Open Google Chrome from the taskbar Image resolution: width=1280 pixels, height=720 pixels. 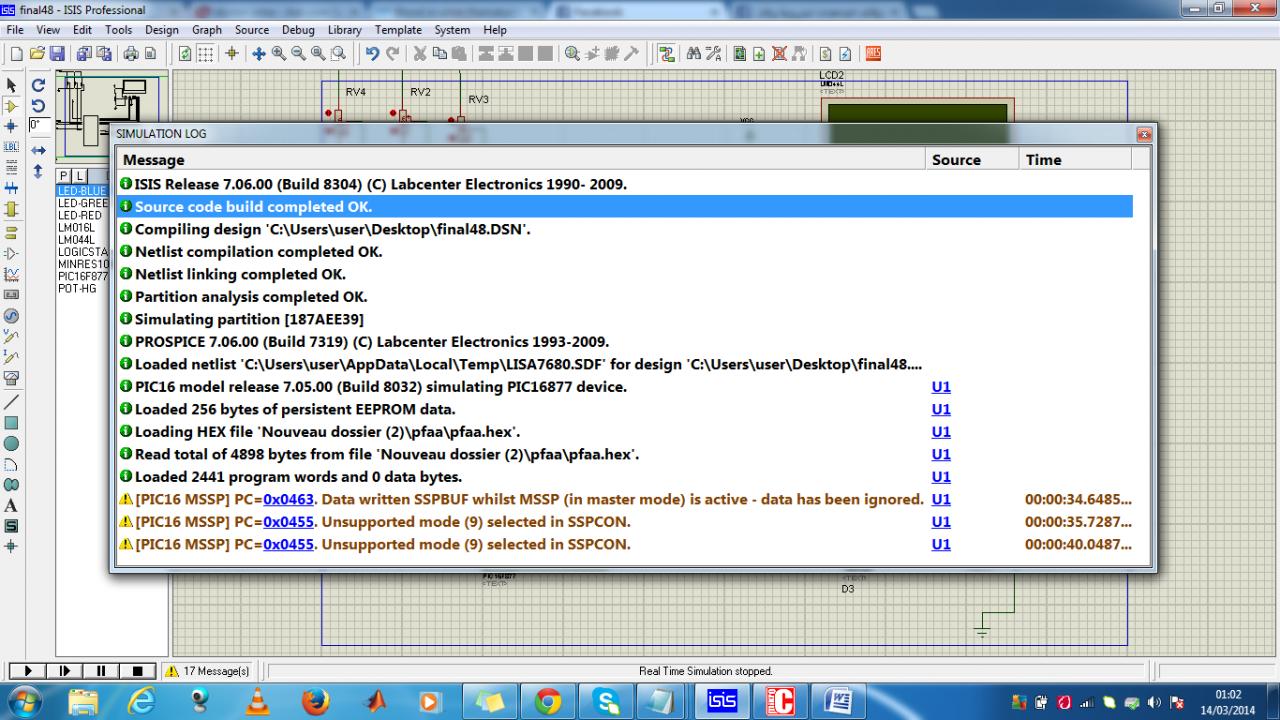[x=548, y=702]
